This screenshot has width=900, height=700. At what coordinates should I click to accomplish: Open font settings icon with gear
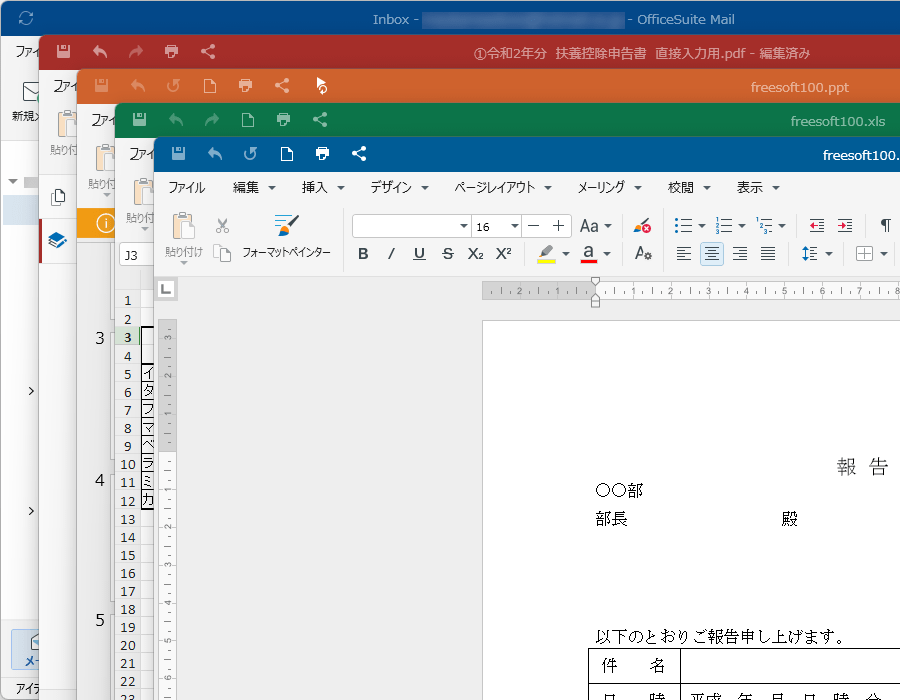pyautogui.click(x=643, y=253)
